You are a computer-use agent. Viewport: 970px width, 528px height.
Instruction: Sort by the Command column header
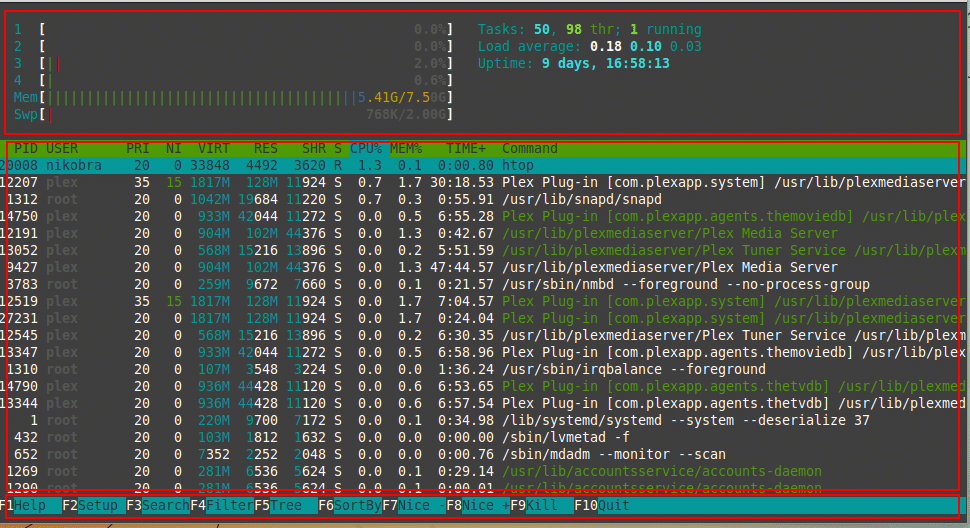tap(530, 148)
